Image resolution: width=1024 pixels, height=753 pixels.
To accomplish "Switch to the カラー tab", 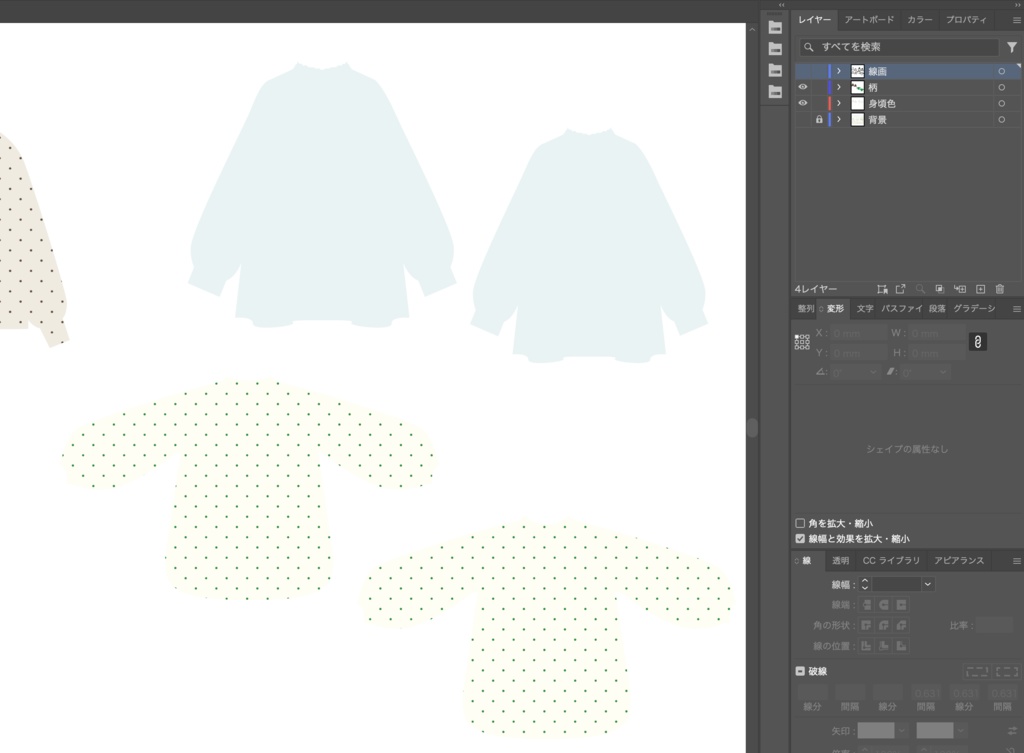I will [x=920, y=20].
